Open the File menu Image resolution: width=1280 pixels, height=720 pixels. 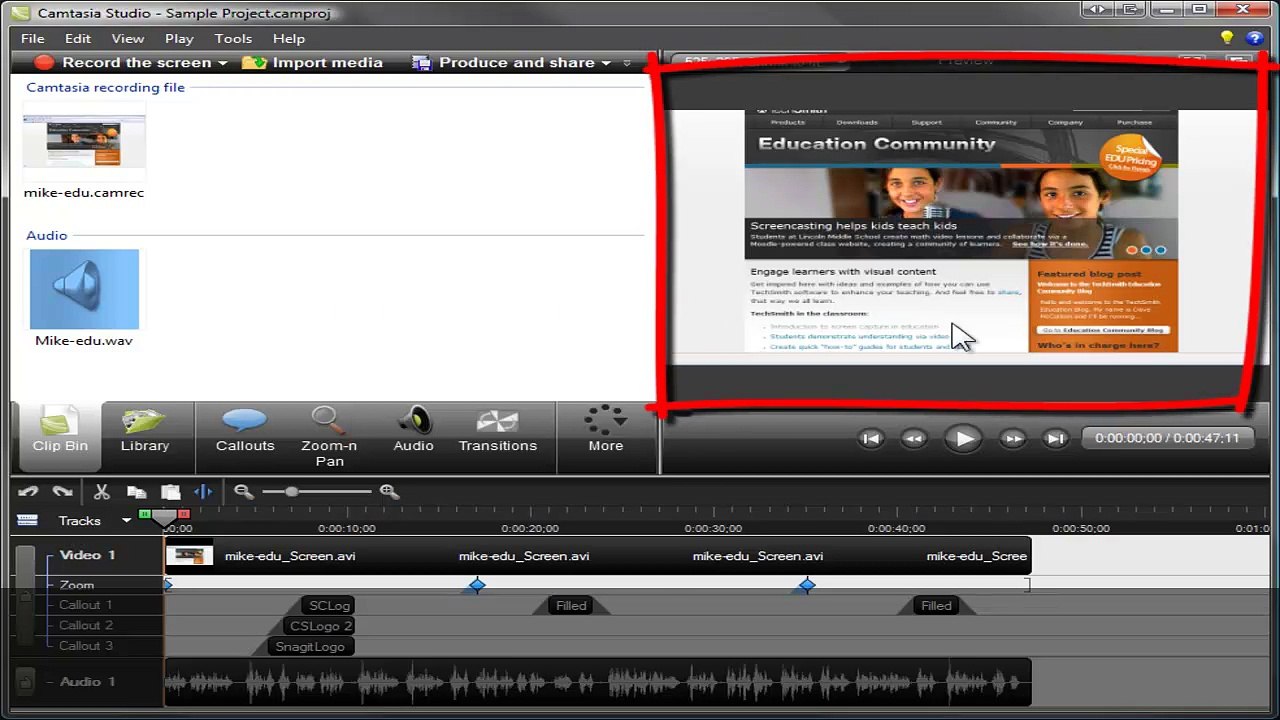coord(33,38)
